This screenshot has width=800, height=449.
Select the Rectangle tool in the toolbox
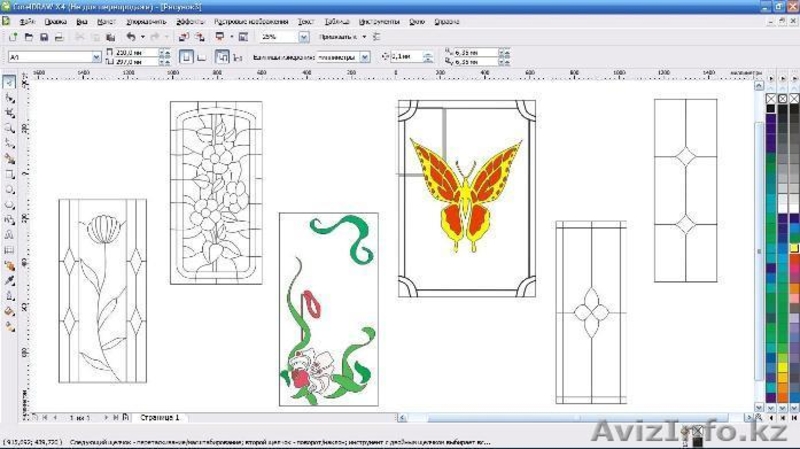9,173
